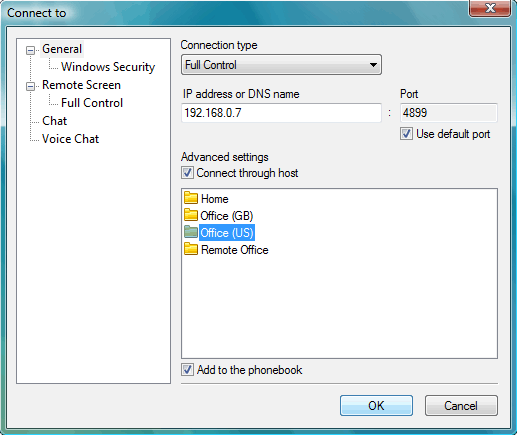Viewport: 517px width, 435px height.
Task: Collapse the General tree node
Action: coord(30,50)
